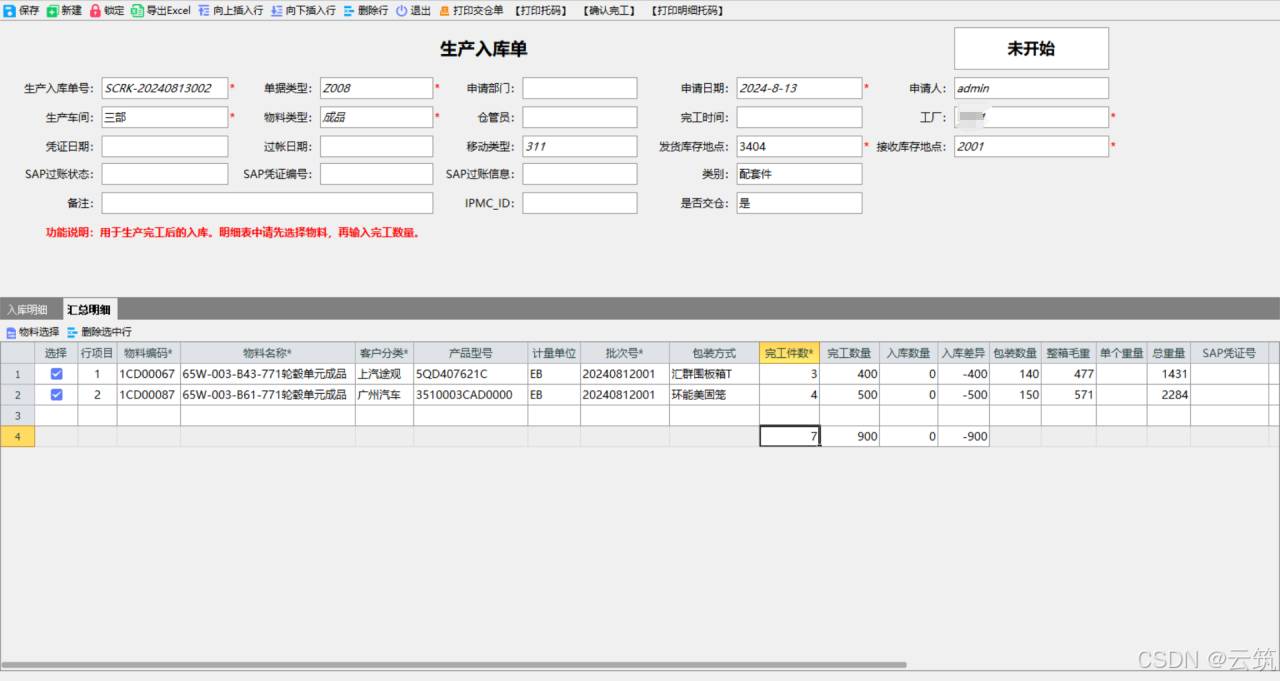Open 物料选择 material picker

pos(33,332)
